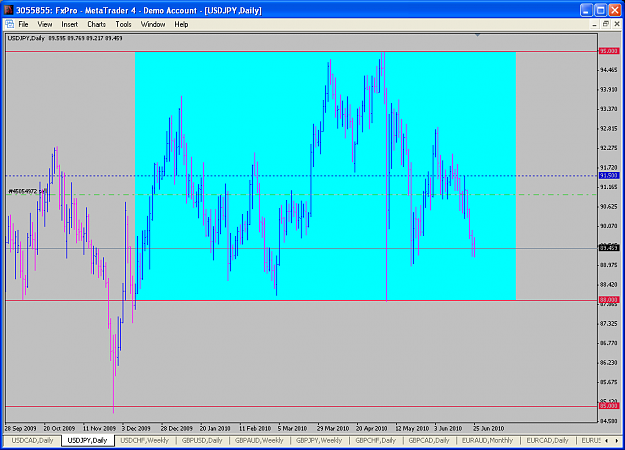The width and height of the screenshot is (625, 450).
Task: Click the chart window icon beside File
Action: (x=10, y=24)
